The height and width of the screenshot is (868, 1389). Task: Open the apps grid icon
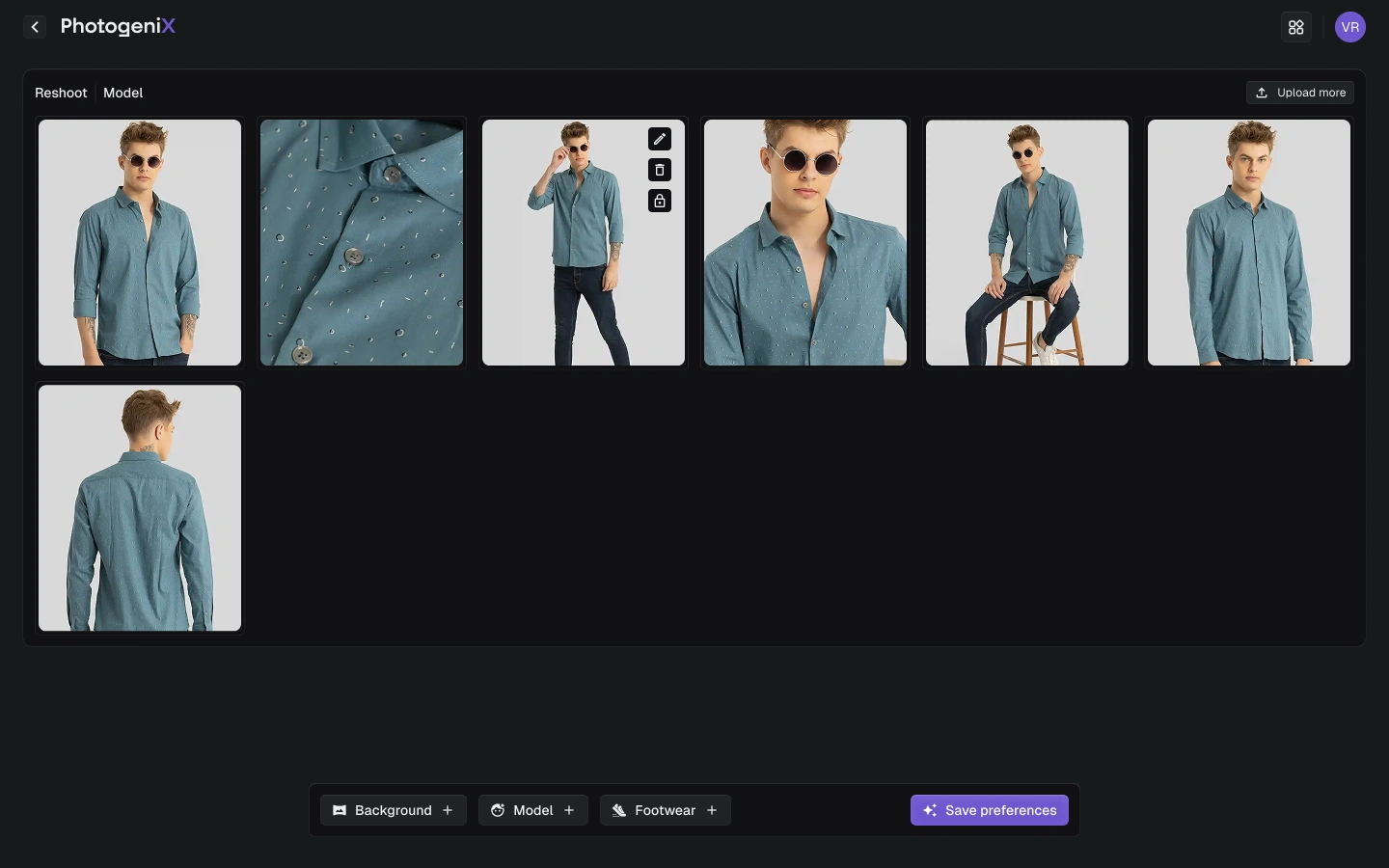tap(1295, 27)
